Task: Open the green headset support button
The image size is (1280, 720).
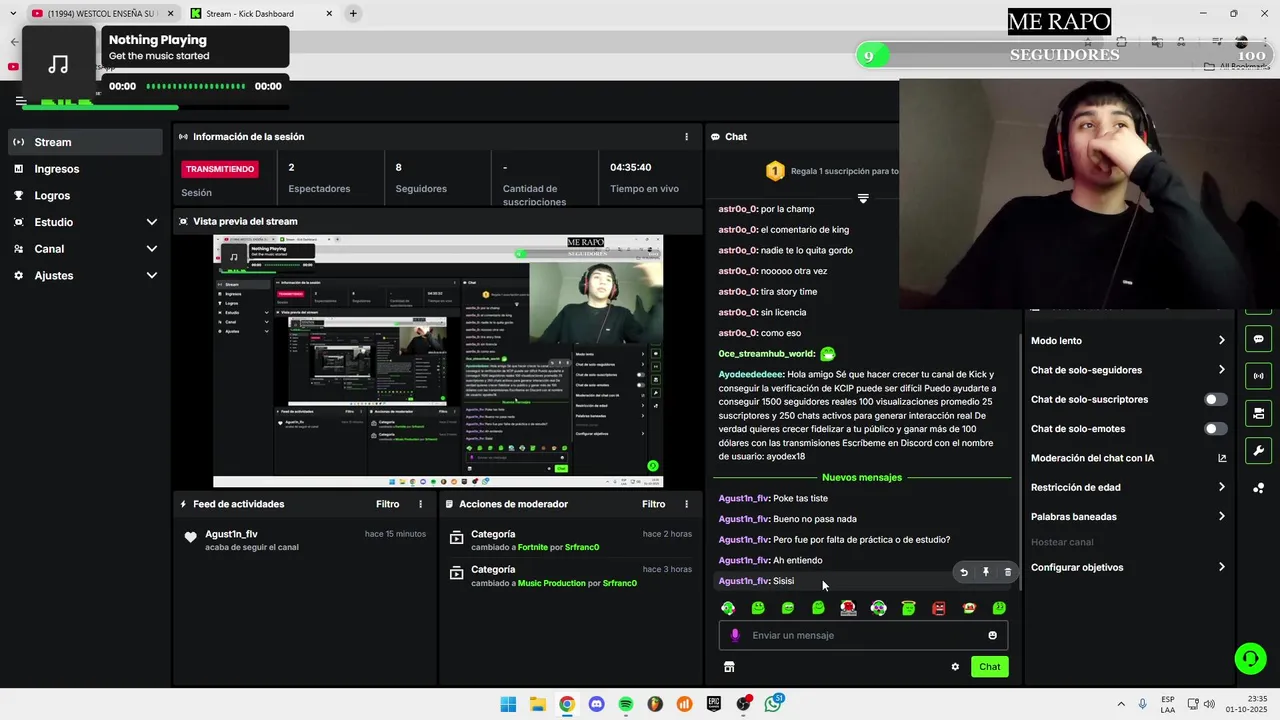Action: click(1250, 658)
